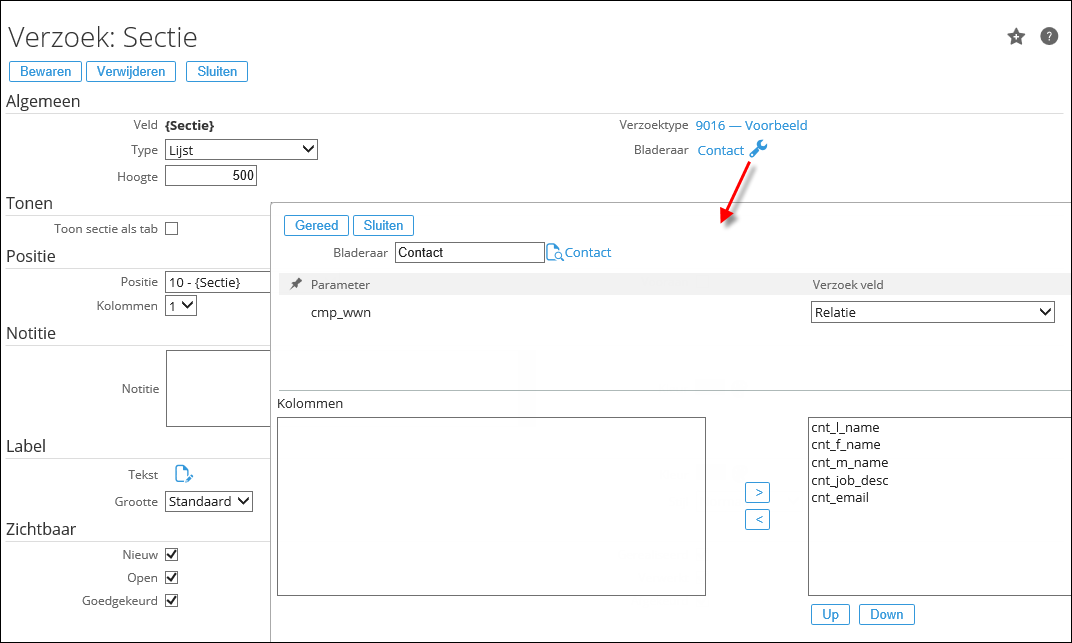Viewport: 1072px width, 643px height.
Task: Expand the Verzoek veld Relatie dropdown
Action: pyautogui.click(x=932, y=312)
